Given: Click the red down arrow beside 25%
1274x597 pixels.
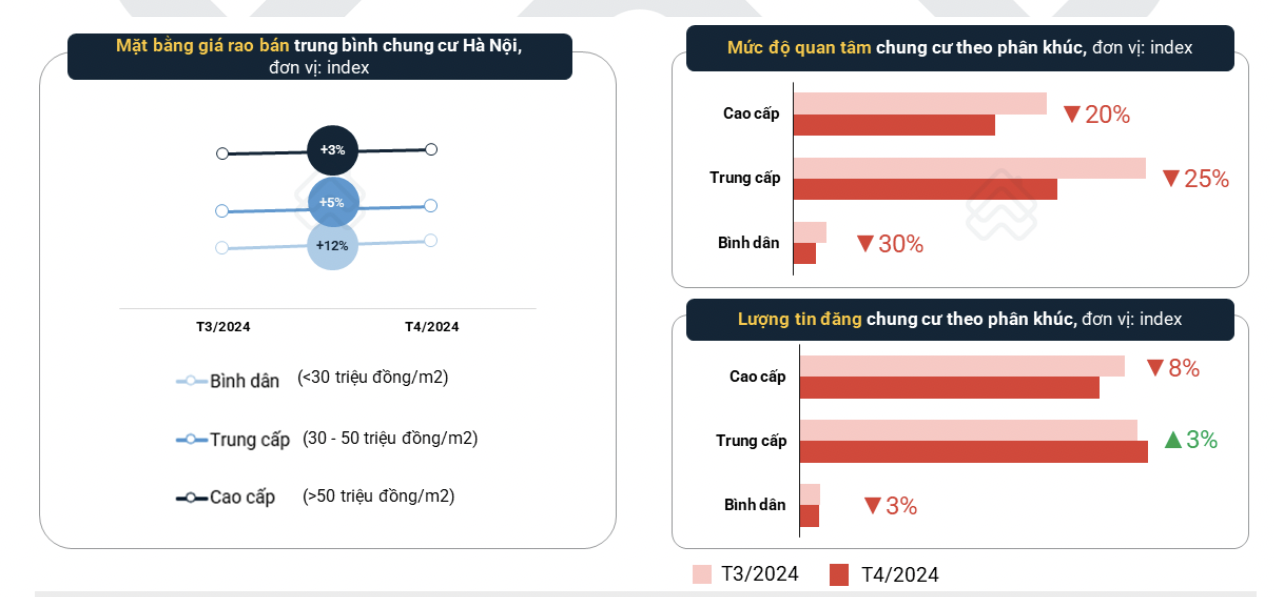Looking at the screenshot, I should pos(1171,179).
